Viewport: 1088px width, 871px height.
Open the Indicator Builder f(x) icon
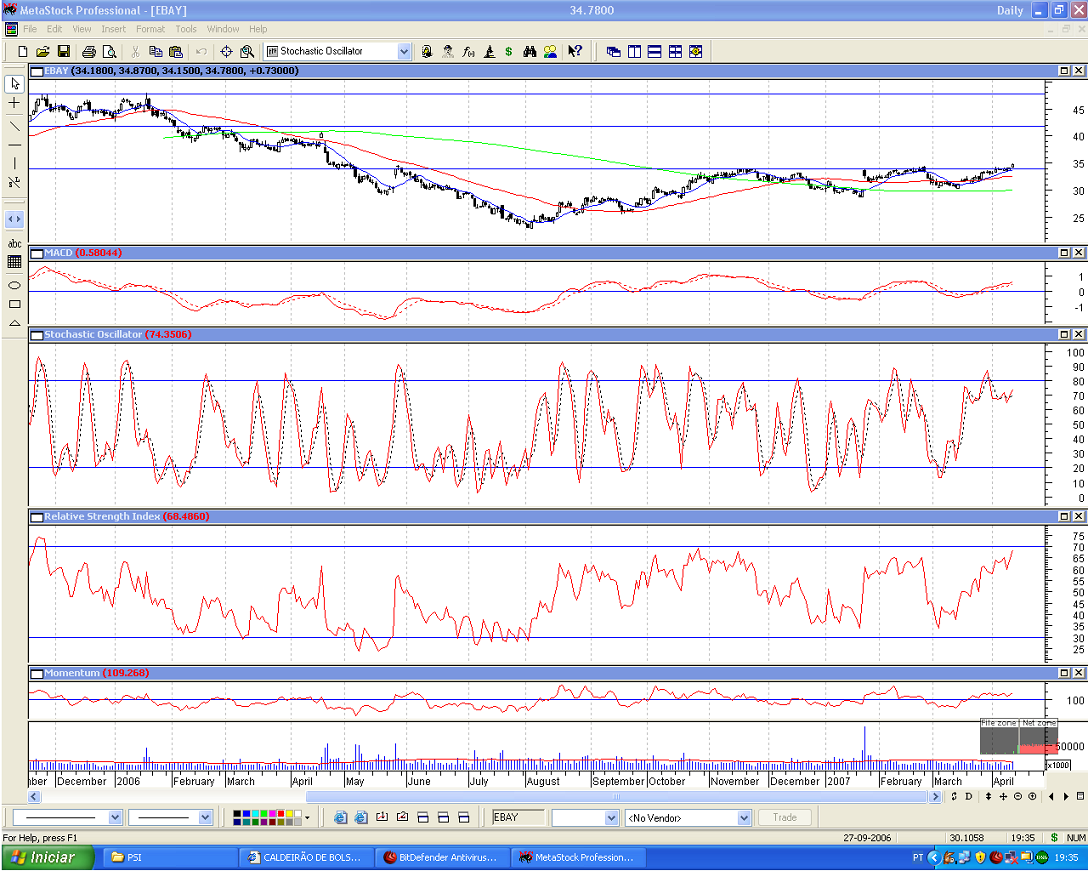[468, 51]
